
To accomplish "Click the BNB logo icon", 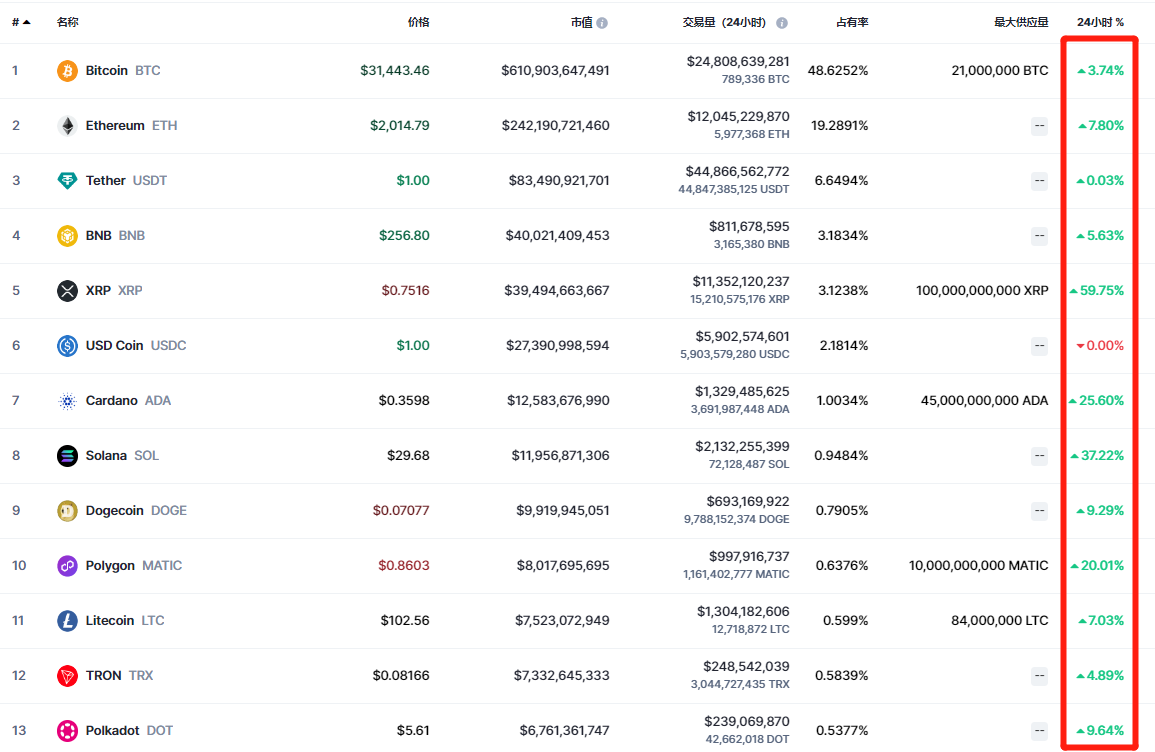I will point(67,236).
